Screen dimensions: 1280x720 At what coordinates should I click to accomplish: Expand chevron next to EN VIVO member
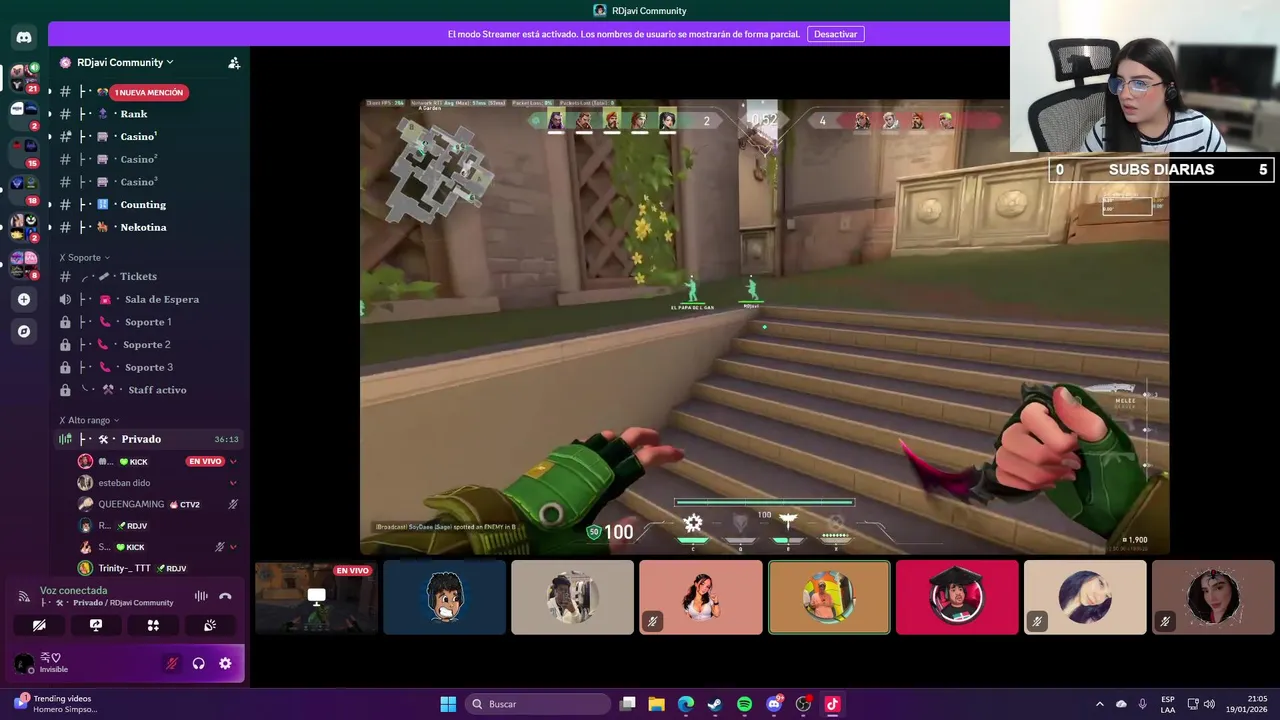pyautogui.click(x=233, y=461)
